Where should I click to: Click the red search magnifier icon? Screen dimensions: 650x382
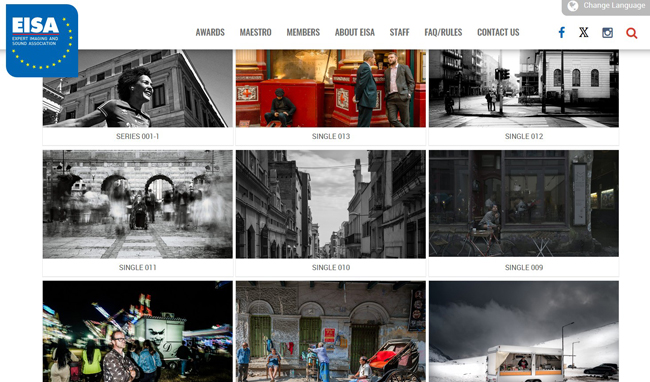coord(631,33)
